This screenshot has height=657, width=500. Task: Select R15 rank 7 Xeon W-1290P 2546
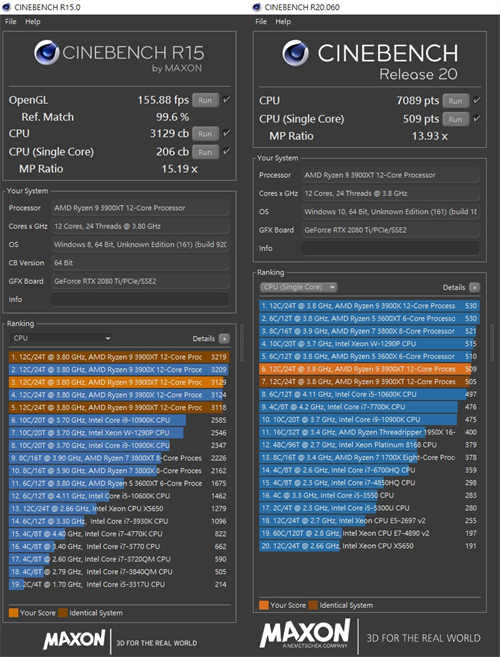click(119, 432)
